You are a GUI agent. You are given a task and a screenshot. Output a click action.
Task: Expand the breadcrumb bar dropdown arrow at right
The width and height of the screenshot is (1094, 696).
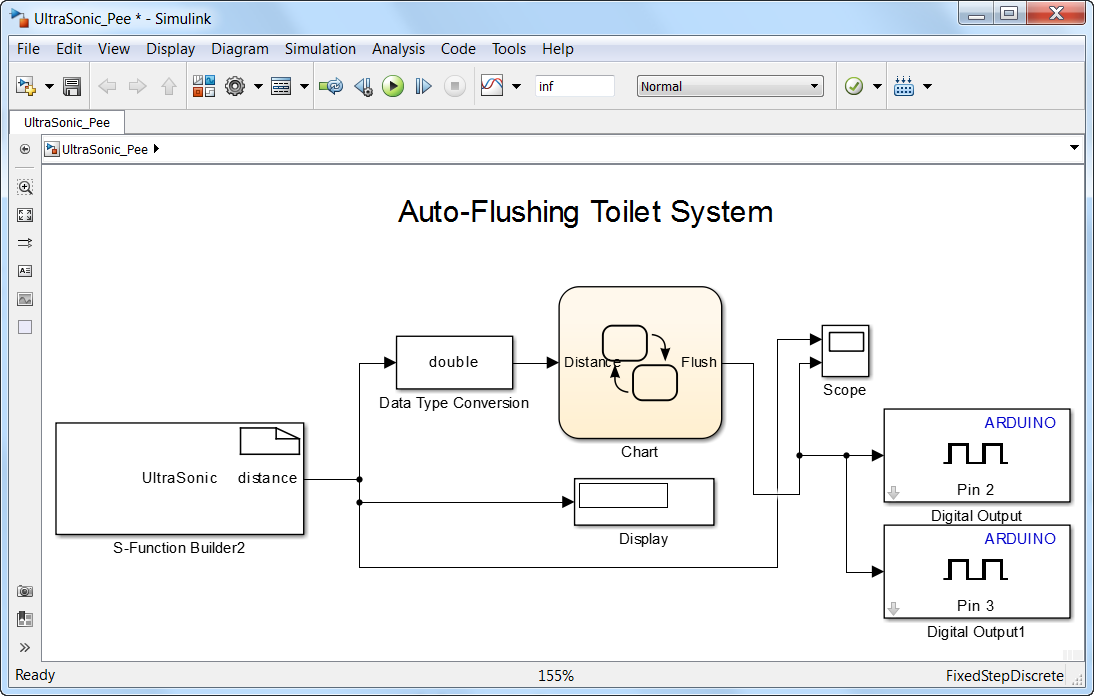1074,148
